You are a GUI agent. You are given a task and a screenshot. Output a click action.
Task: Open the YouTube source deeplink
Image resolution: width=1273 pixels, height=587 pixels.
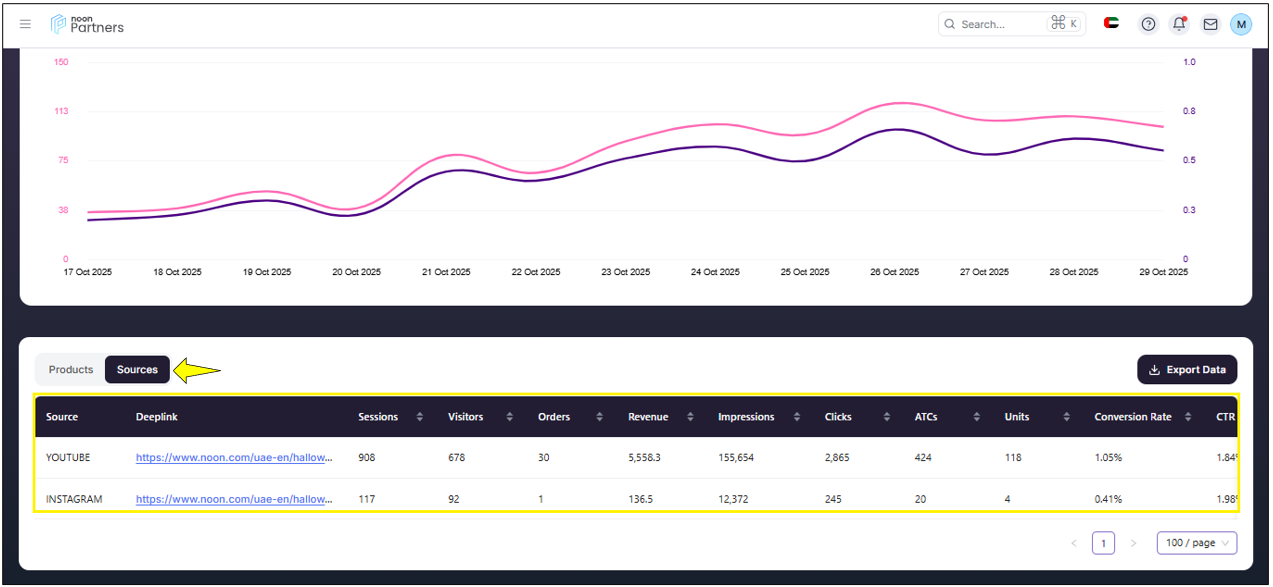click(x=234, y=458)
